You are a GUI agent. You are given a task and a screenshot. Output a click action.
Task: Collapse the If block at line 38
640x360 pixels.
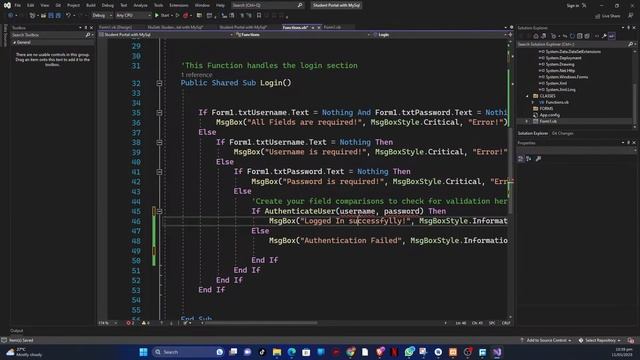[159, 142]
